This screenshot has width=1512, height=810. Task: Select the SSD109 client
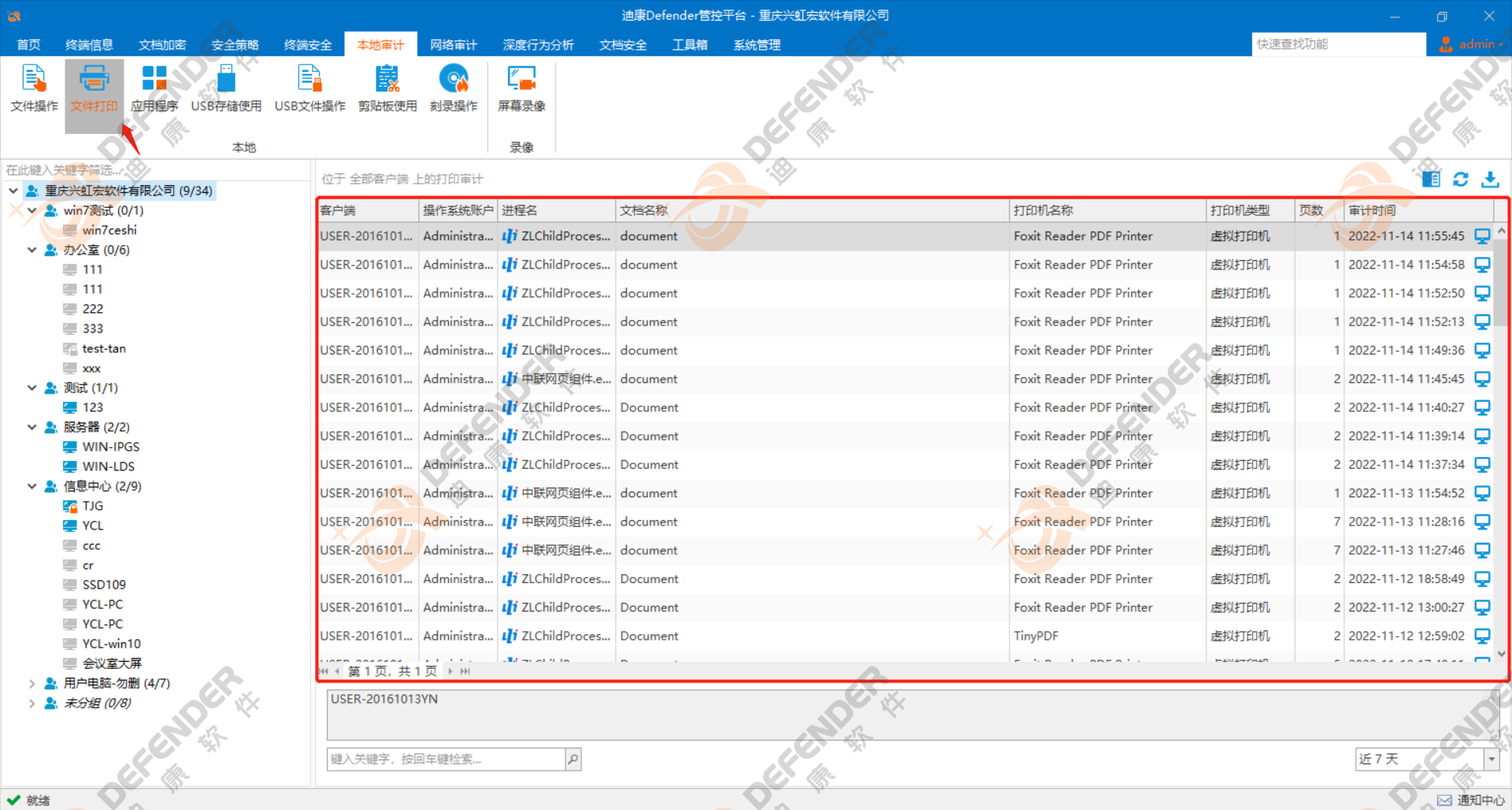pyautogui.click(x=104, y=585)
